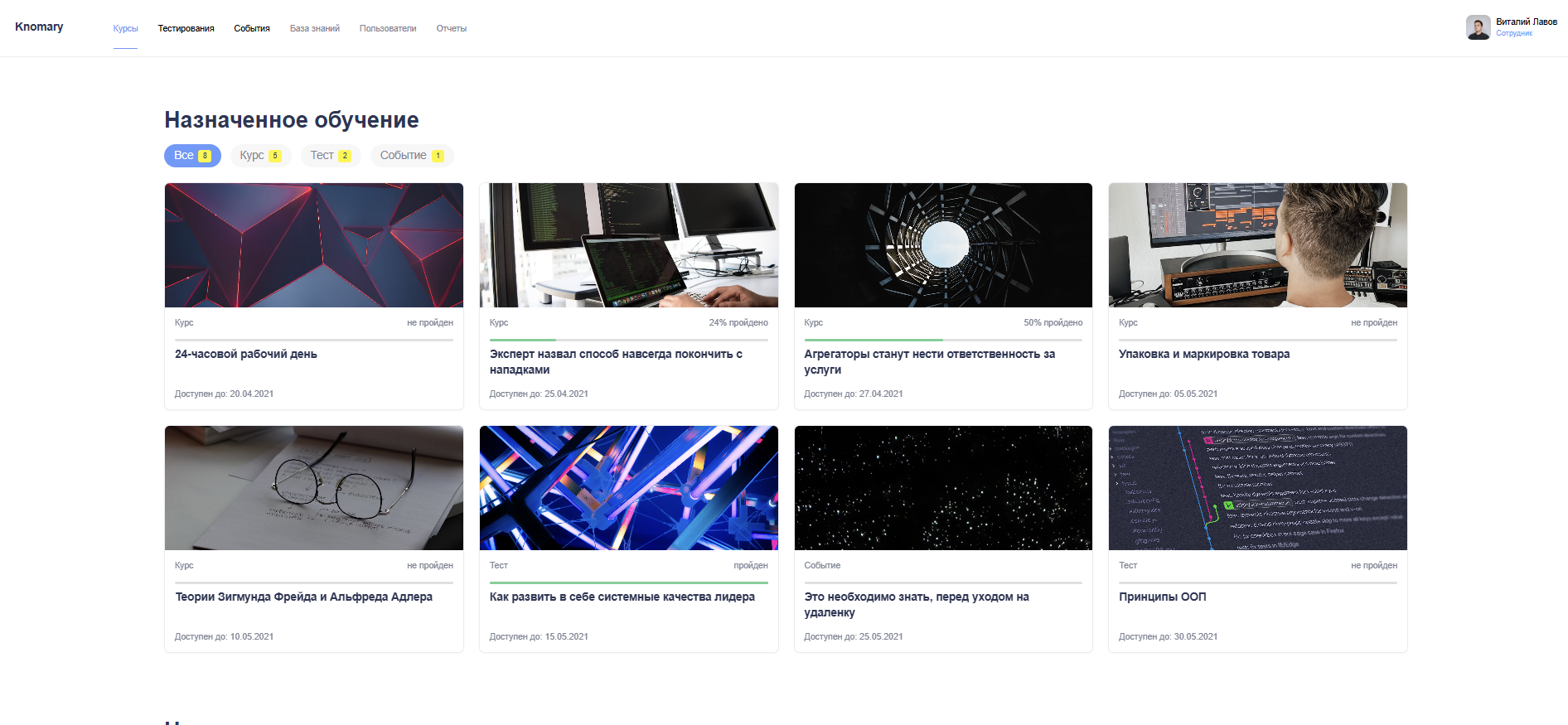Click Доступен до: 25.04.2021 text
This screenshot has width=1568, height=725.
(x=539, y=394)
